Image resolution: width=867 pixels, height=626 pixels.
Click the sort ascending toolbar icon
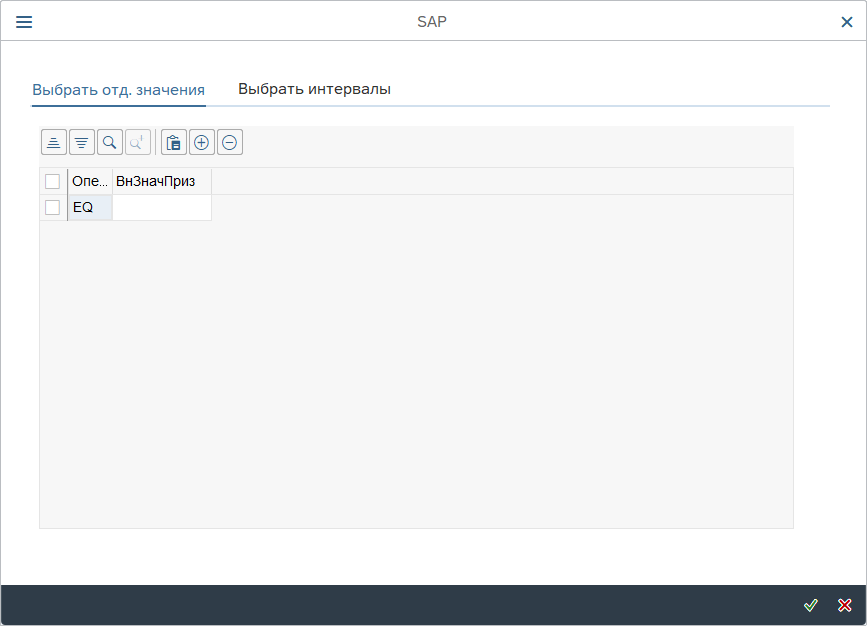pos(54,143)
